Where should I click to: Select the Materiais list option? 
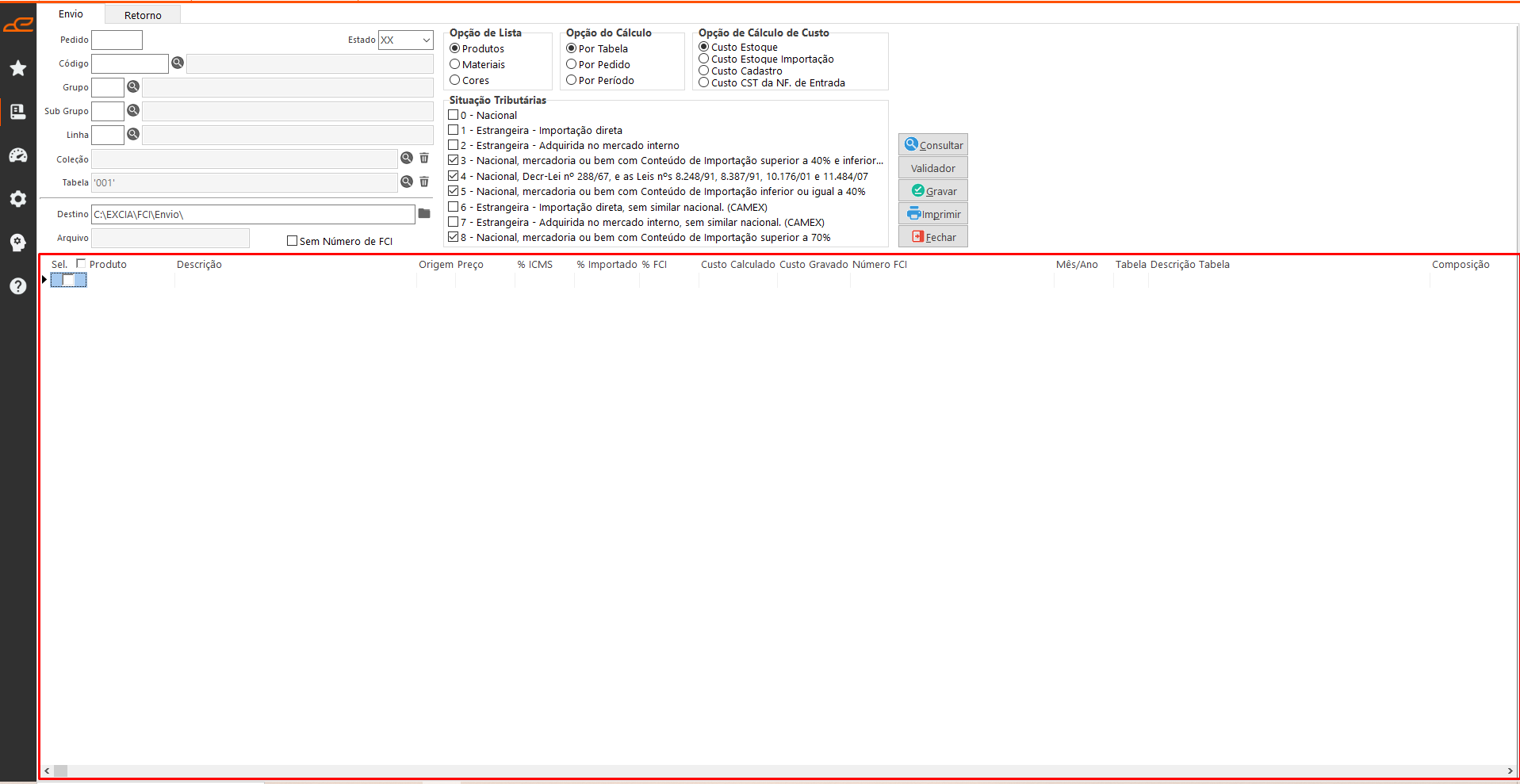coord(455,64)
